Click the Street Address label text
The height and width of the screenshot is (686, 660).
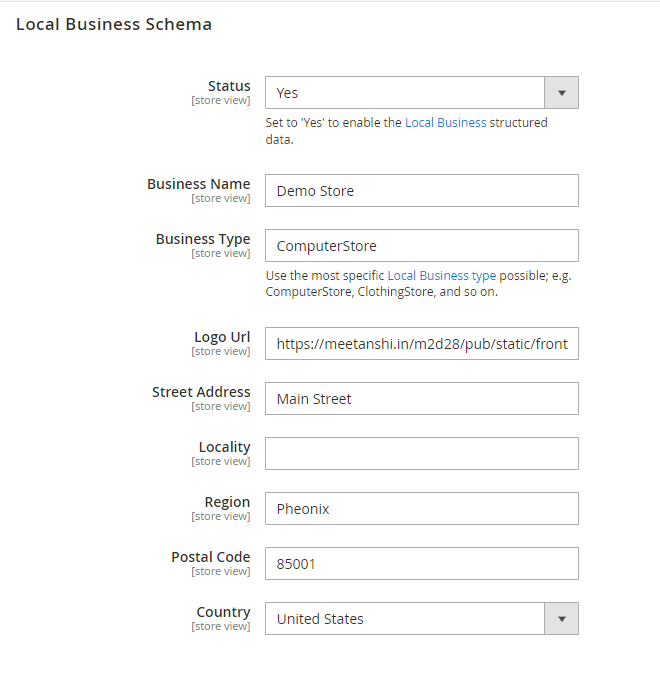tap(201, 392)
